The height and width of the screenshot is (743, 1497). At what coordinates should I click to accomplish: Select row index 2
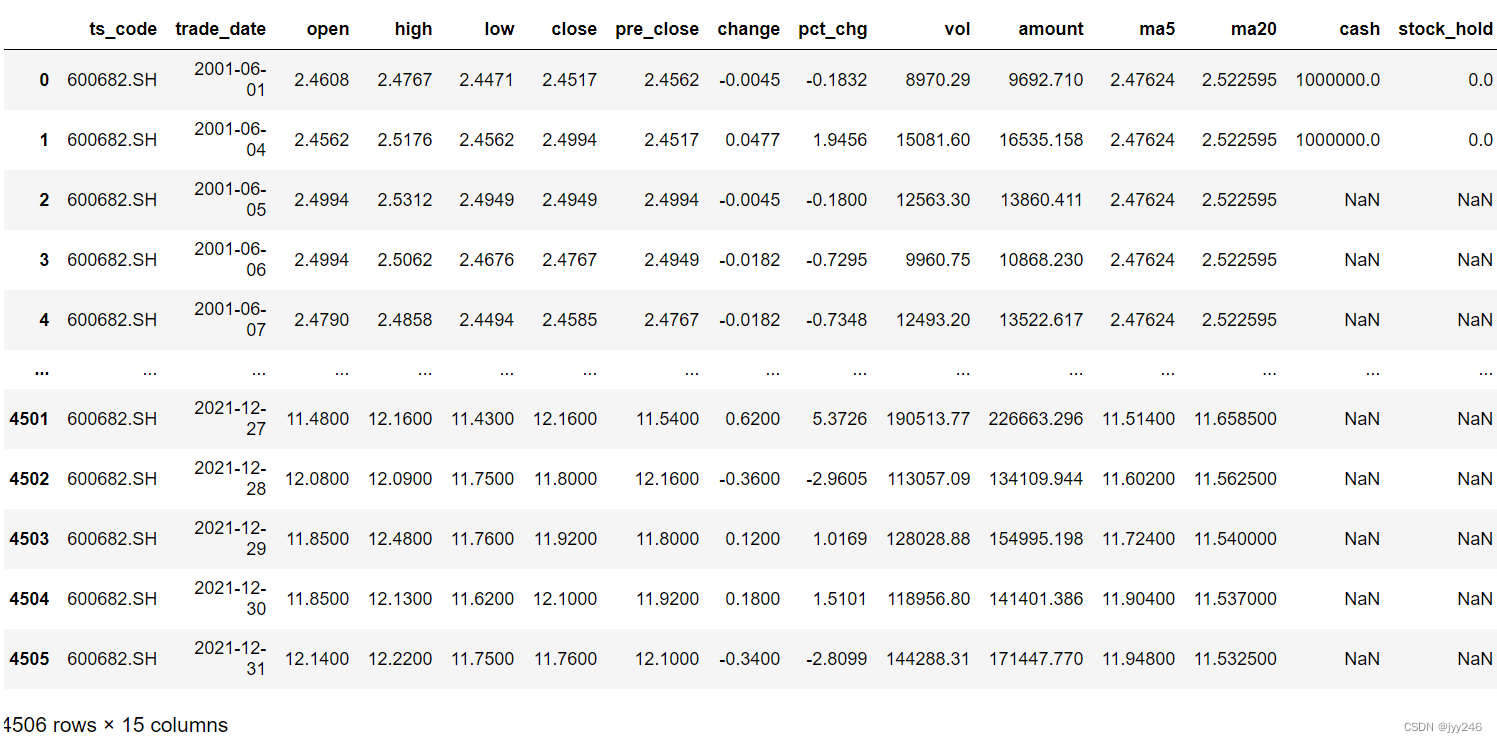(x=44, y=200)
